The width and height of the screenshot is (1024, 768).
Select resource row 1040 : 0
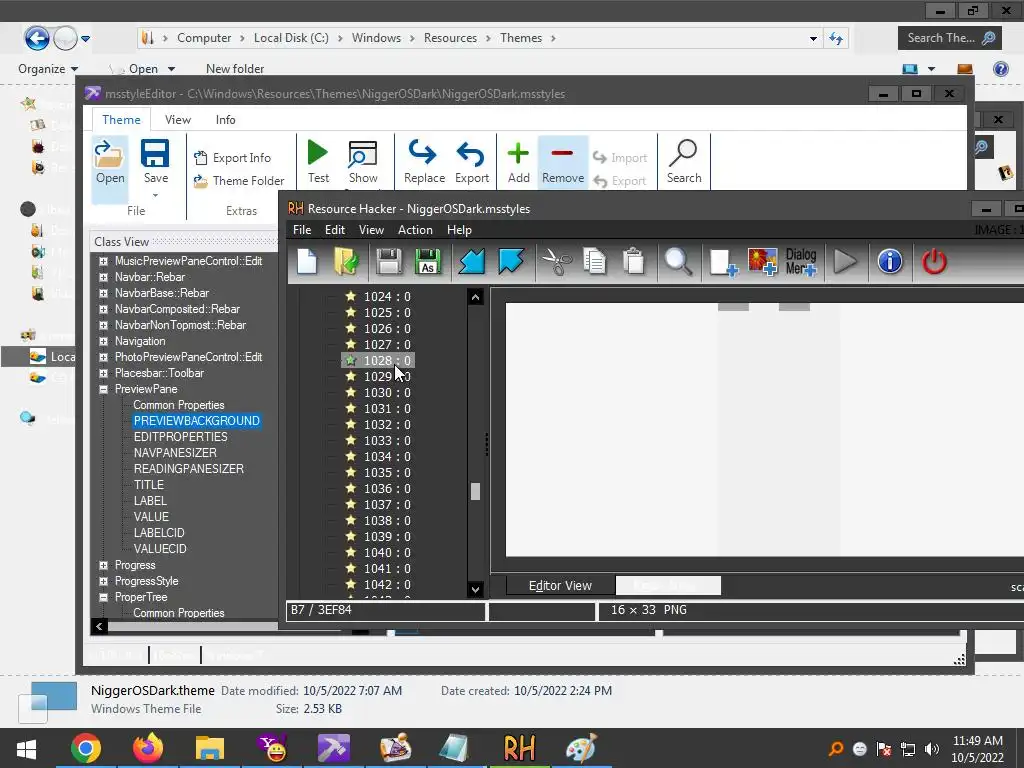387,552
